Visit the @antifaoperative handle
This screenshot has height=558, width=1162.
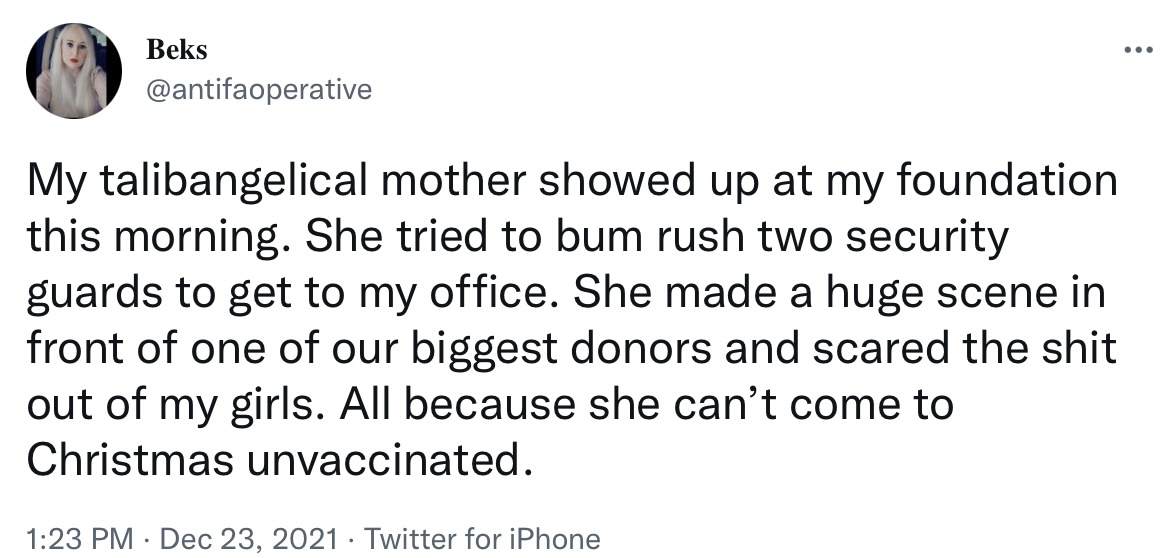(259, 90)
